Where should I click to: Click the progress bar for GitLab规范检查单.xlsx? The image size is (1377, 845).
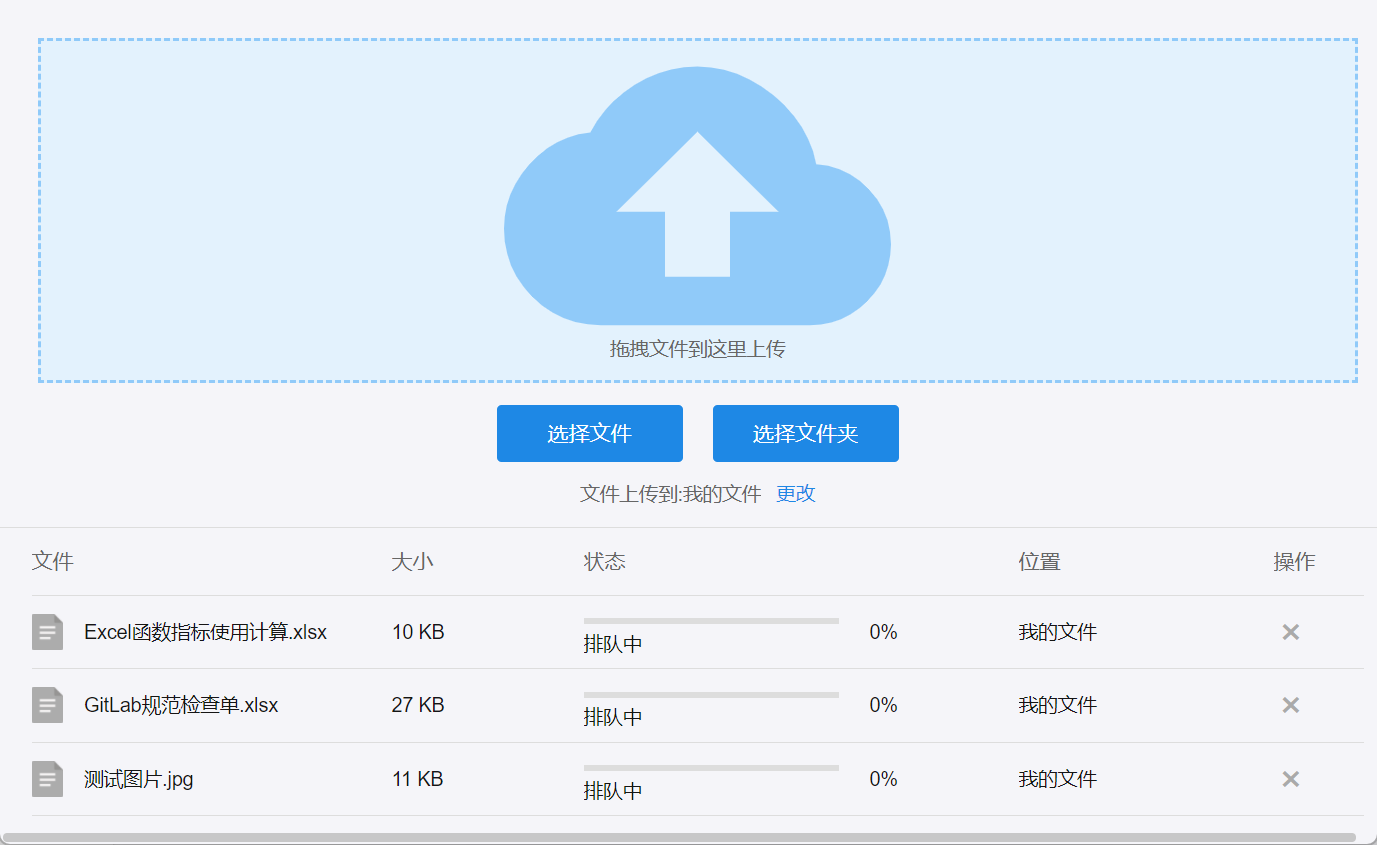point(711,695)
